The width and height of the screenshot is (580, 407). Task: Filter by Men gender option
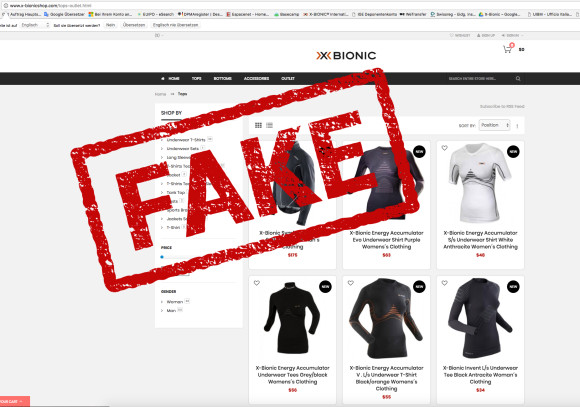point(171,311)
